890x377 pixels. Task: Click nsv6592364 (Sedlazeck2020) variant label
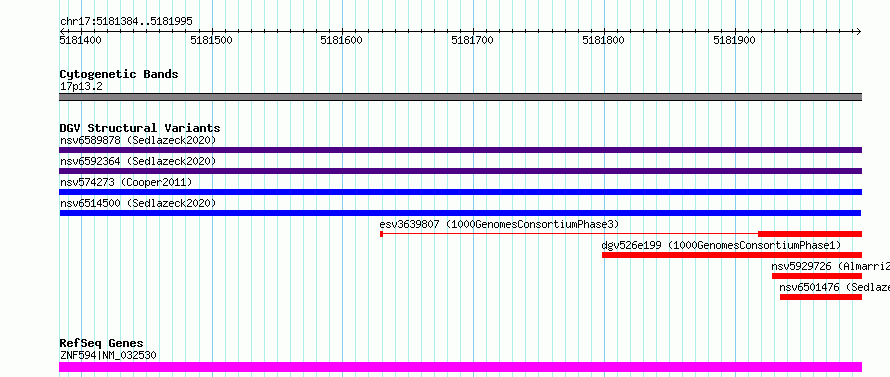[138, 161]
